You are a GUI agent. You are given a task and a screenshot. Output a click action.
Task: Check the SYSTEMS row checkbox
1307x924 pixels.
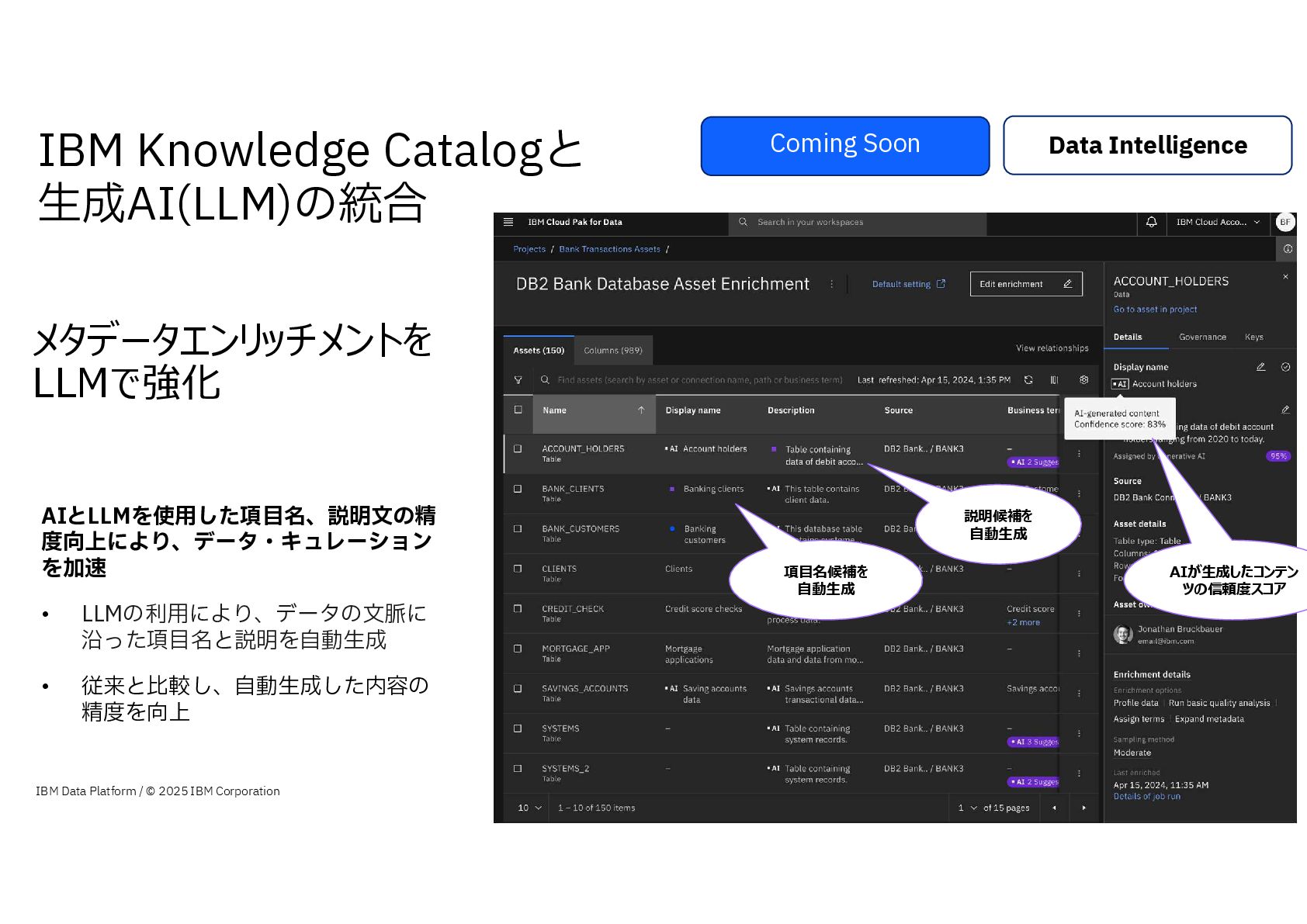pos(518,729)
